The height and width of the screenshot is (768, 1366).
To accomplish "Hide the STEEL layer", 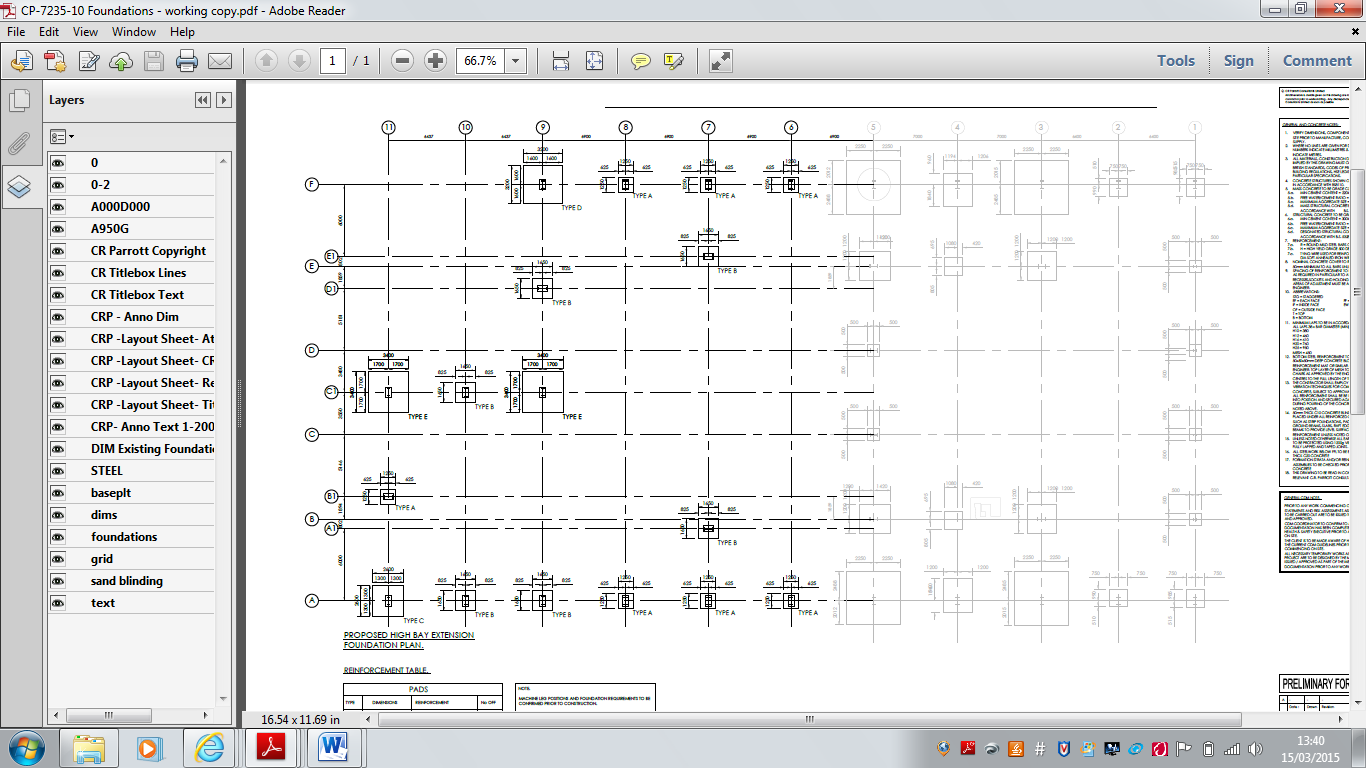I will click(58, 471).
